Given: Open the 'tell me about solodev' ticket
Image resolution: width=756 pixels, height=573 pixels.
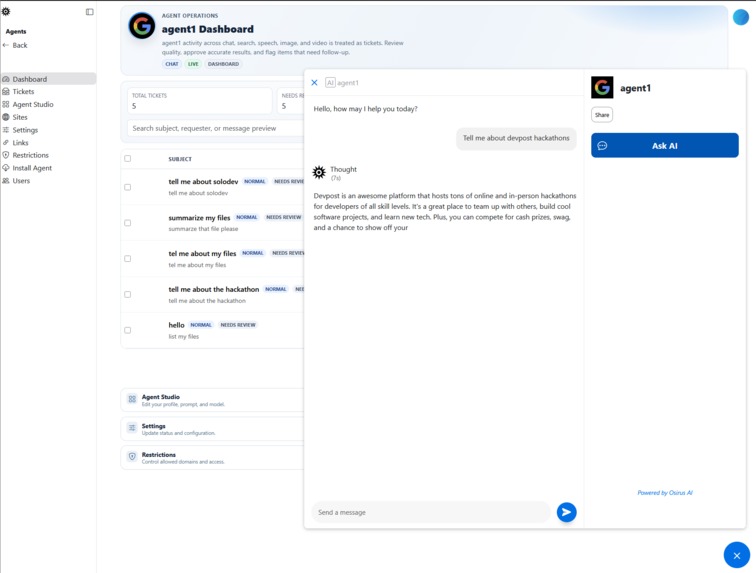Looking at the screenshot, I should point(203,182).
